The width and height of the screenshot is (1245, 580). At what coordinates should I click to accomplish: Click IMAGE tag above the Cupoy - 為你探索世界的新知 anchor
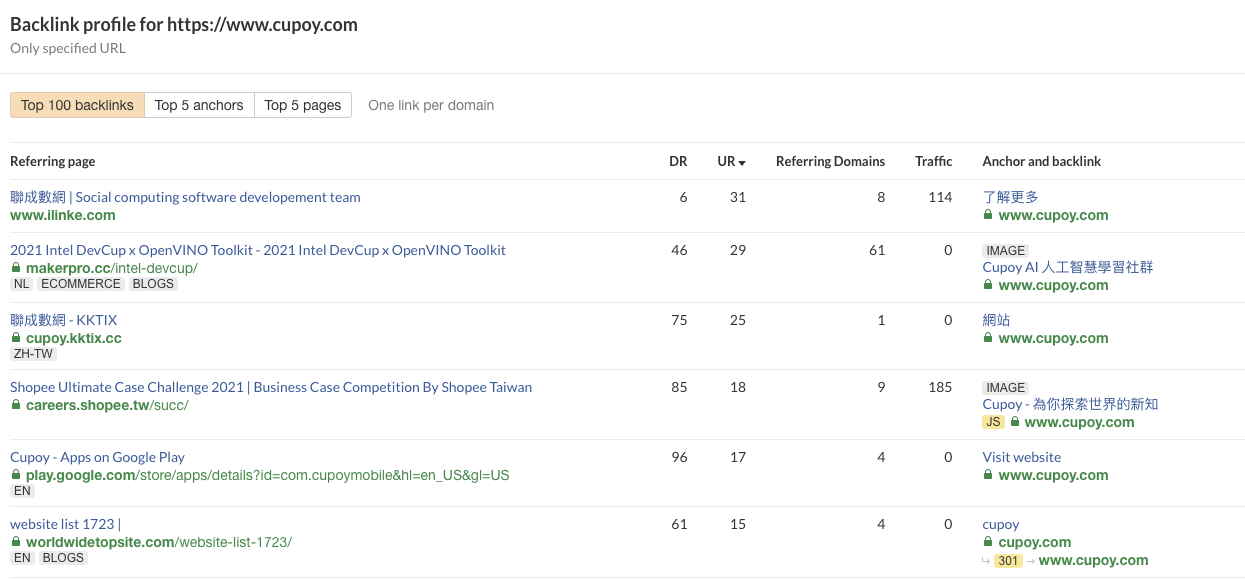pyautogui.click(x=1006, y=387)
